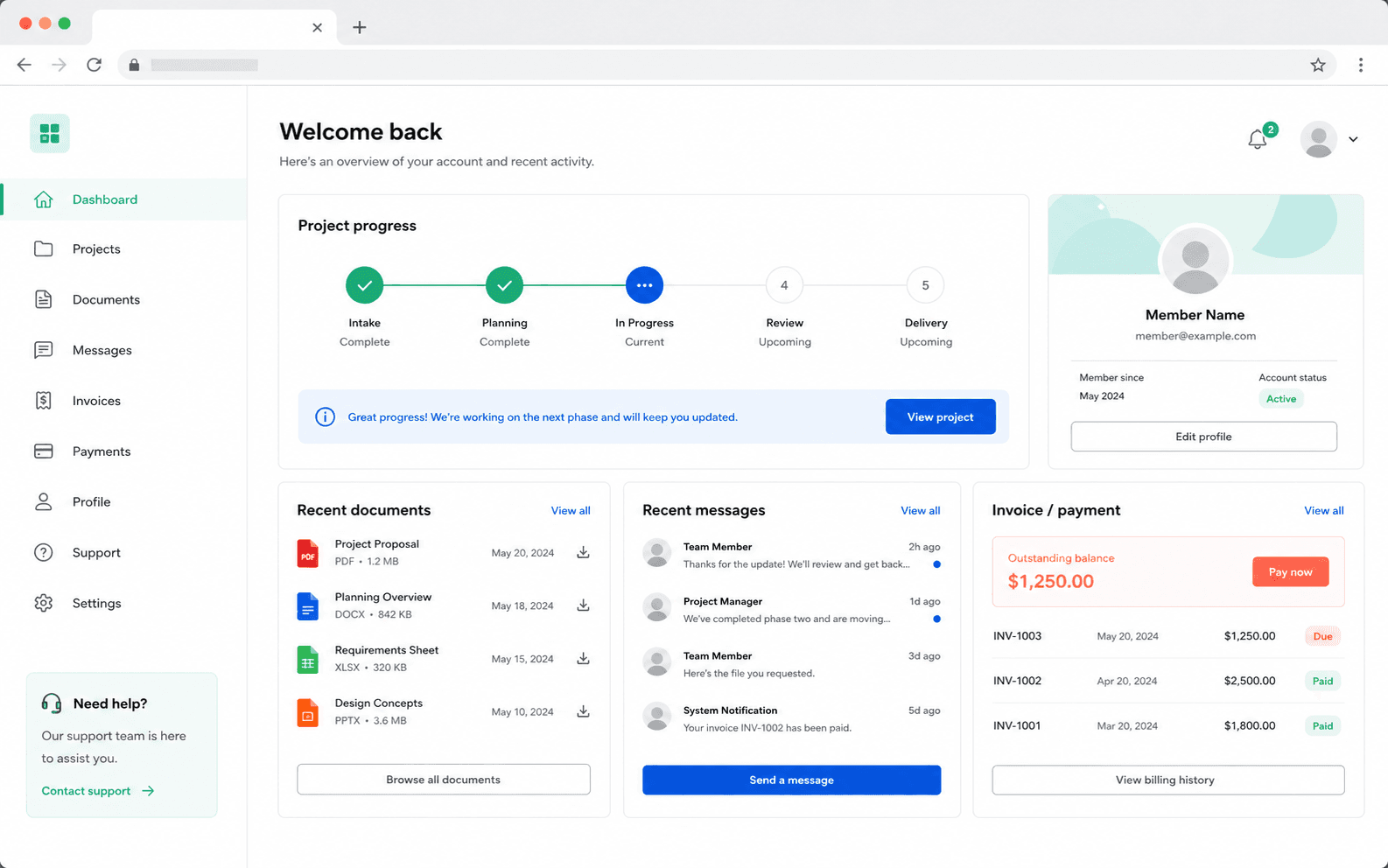Click the Requirements Sheet XLSX icon
Viewport: 1388px width, 868px height.
click(x=308, y=659)
